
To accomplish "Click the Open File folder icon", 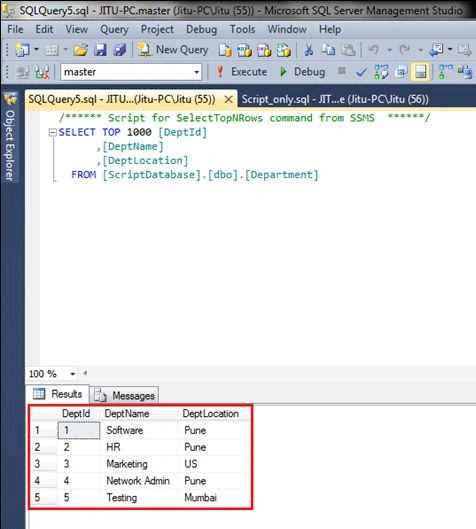I will (x=81, y=50).
